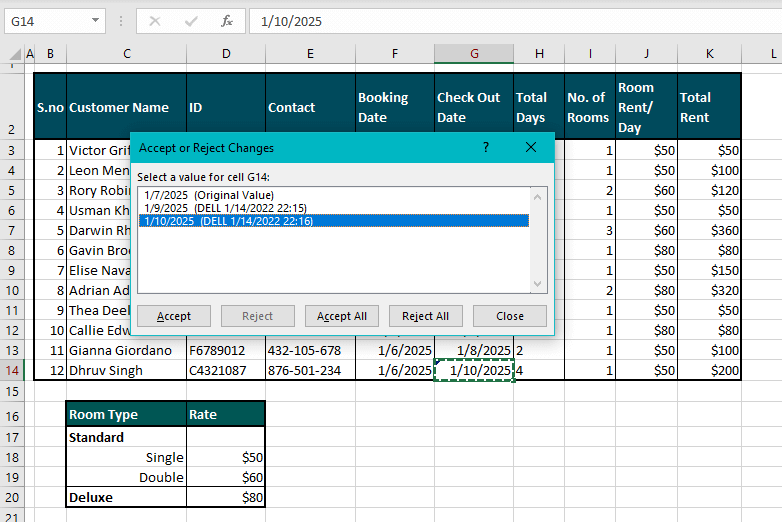The image size is (782, 522).
Task: Click the Check Out Date header cell
Action: 474,107
